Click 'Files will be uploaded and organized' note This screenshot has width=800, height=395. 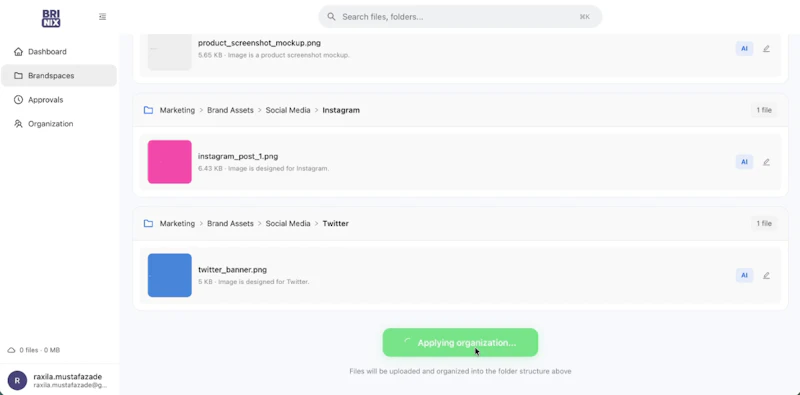click(x=460, y=371)
